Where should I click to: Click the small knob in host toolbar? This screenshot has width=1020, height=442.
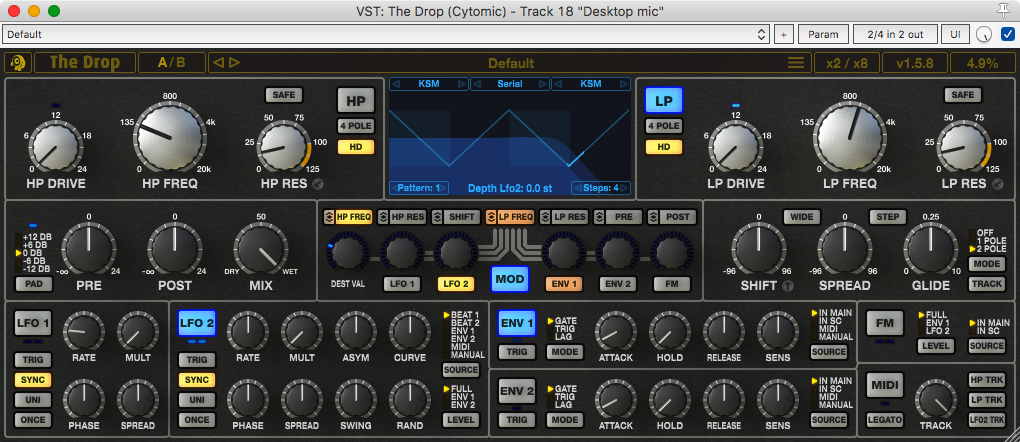[x=985, y=35]
